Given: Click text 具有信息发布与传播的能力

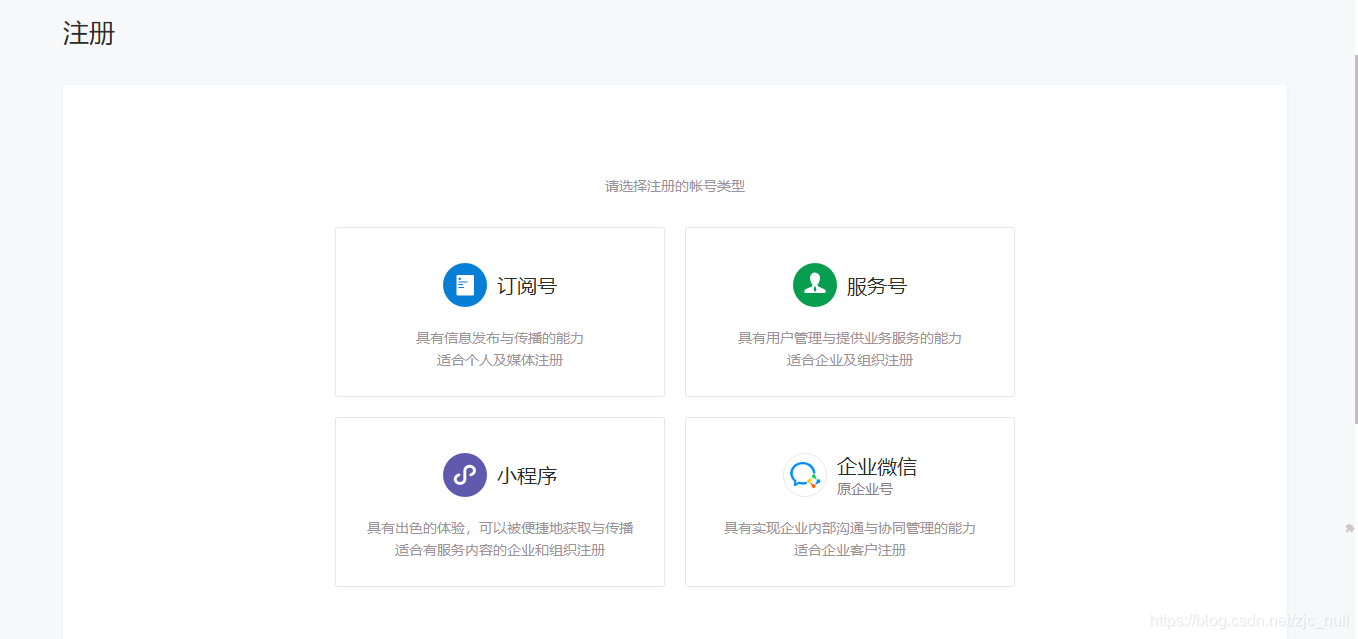Looking at the screenshot, I should pyautogui.click(x=500, y=338).
